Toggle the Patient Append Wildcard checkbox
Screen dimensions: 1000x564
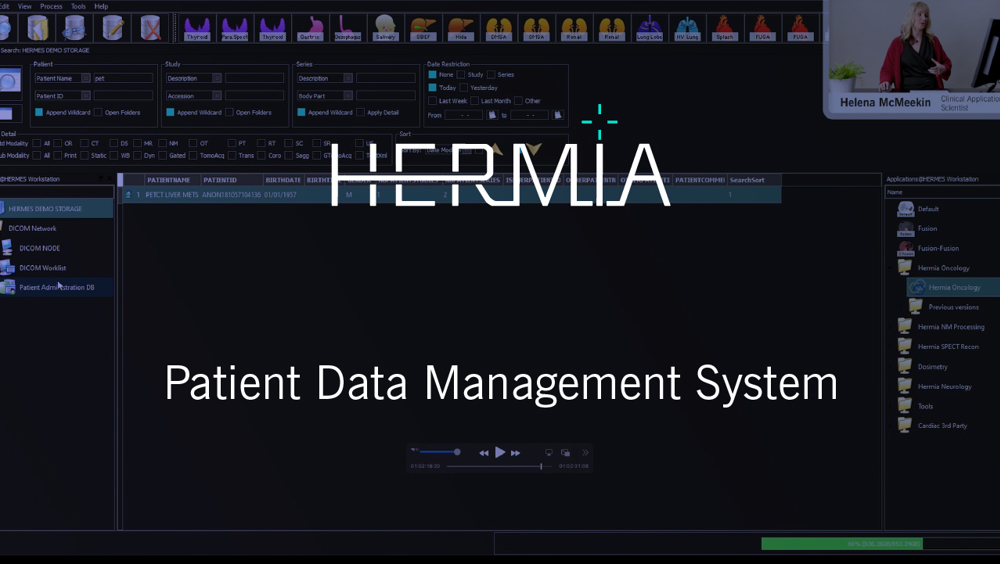[39, 112]
